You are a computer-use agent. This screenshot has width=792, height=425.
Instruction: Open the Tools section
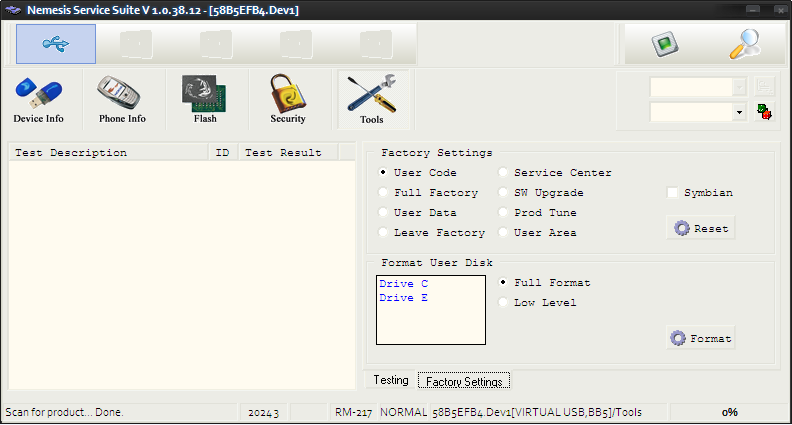[372, 100]
